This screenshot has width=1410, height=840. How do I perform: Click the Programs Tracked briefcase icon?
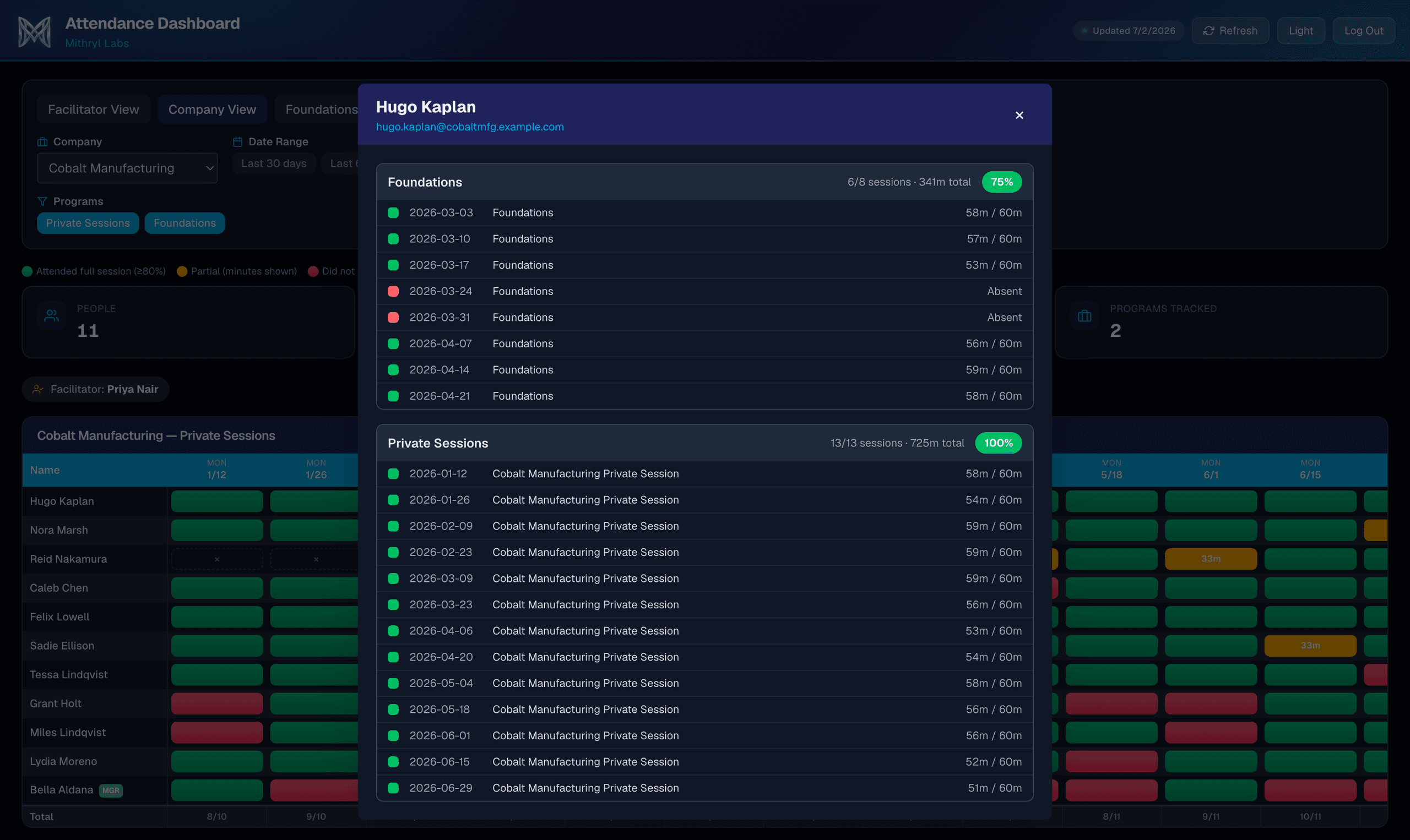(x=1084, y=315)
